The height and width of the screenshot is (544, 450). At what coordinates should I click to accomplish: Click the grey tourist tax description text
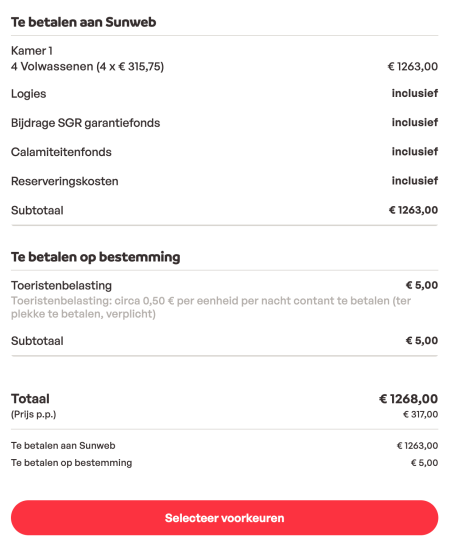click(211, 307)
